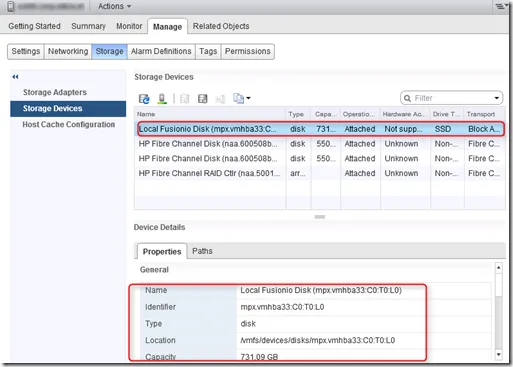
Task: Open the Alarm Definitions sub-tab
Action: 161,51
